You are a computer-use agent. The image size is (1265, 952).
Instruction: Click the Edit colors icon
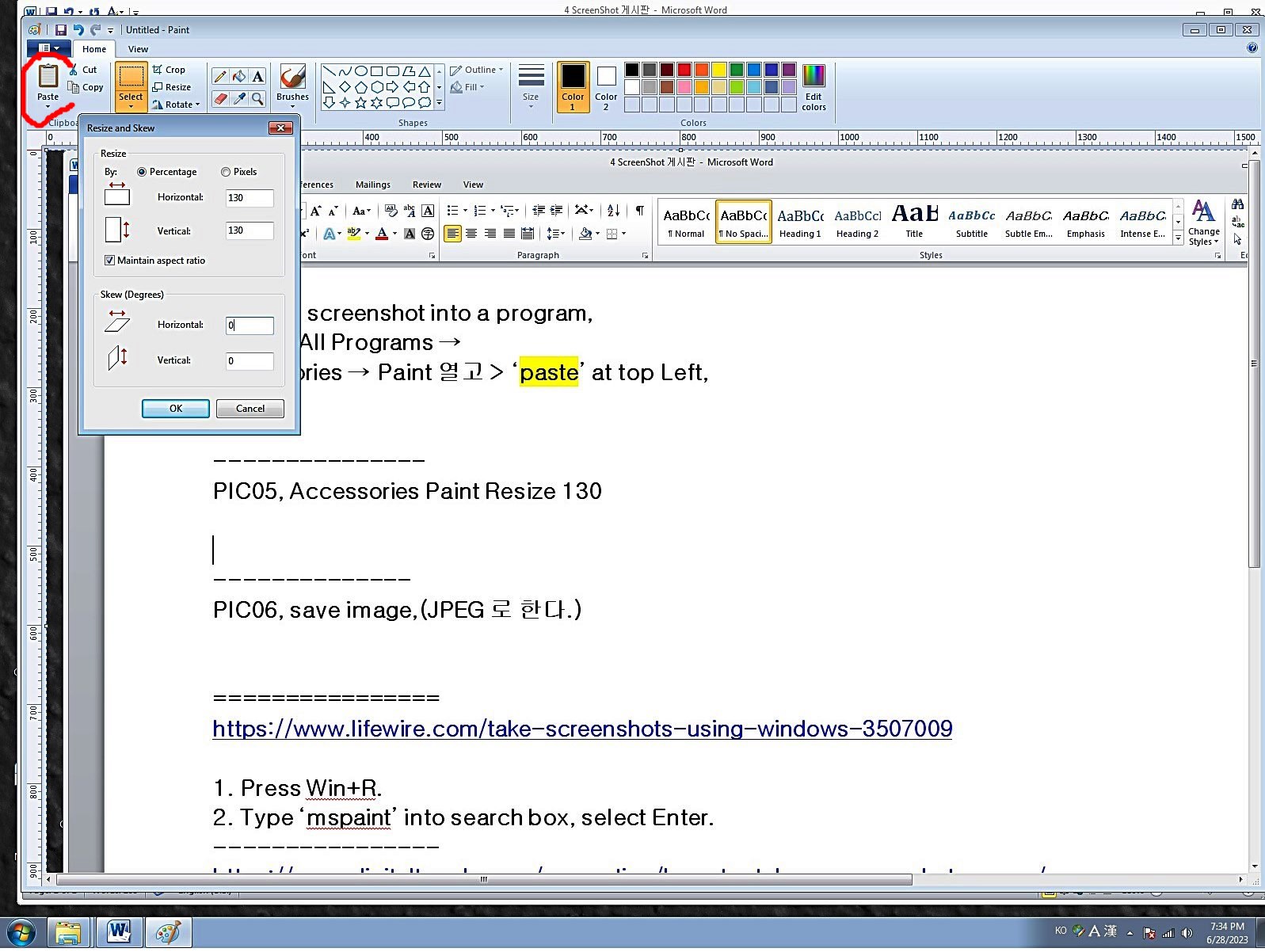(813, 76)
